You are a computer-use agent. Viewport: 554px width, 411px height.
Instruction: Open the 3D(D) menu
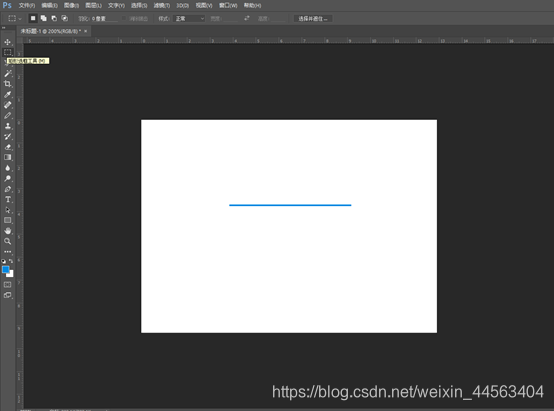(183, 5)
